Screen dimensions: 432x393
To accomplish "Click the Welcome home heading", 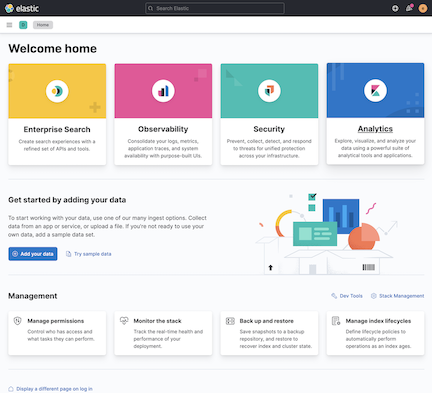I will tap(52, 49).
